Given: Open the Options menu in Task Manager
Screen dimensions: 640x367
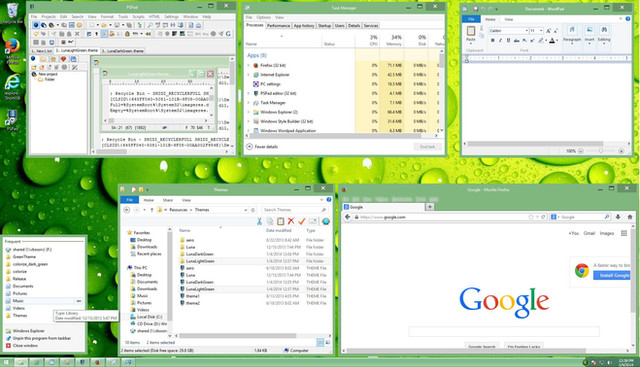Looking at the screenshot, I should click(x=264, y=18).
